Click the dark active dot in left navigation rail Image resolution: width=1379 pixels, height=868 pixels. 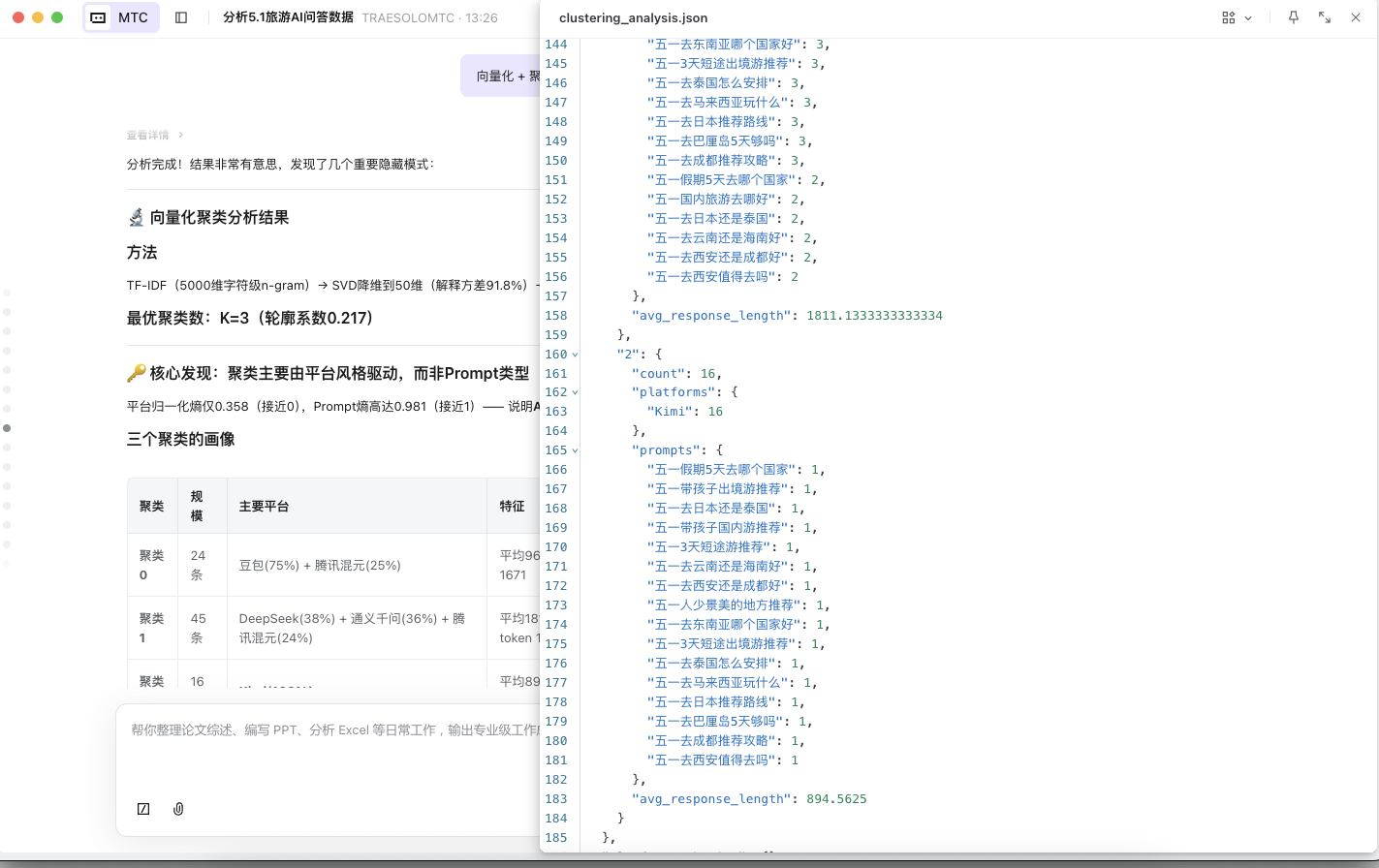[x=7, y=428]
